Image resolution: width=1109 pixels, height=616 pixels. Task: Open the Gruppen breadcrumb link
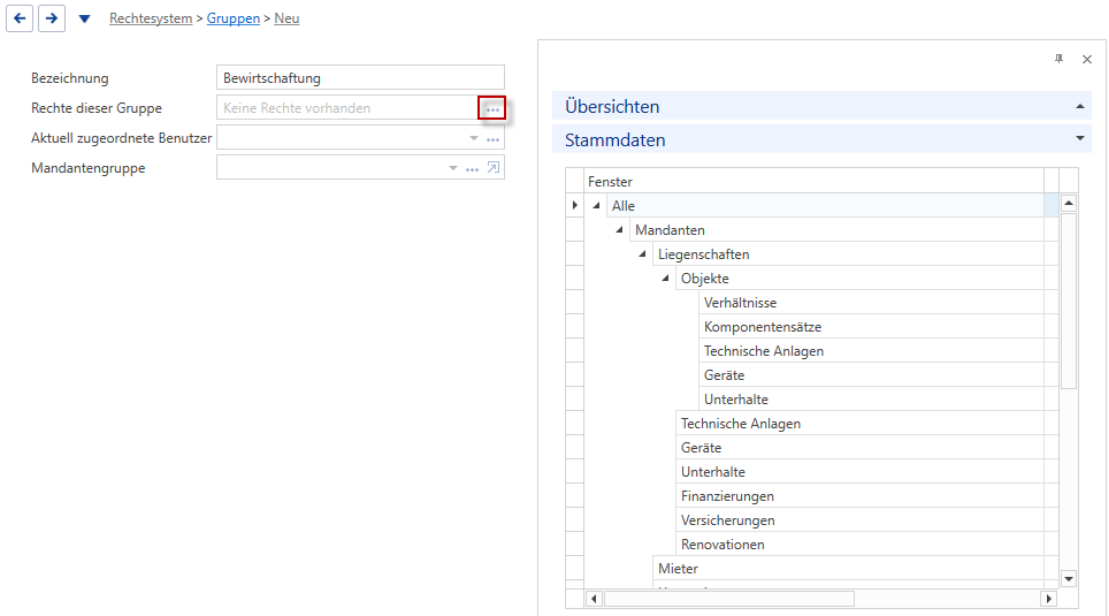(233, 18)
